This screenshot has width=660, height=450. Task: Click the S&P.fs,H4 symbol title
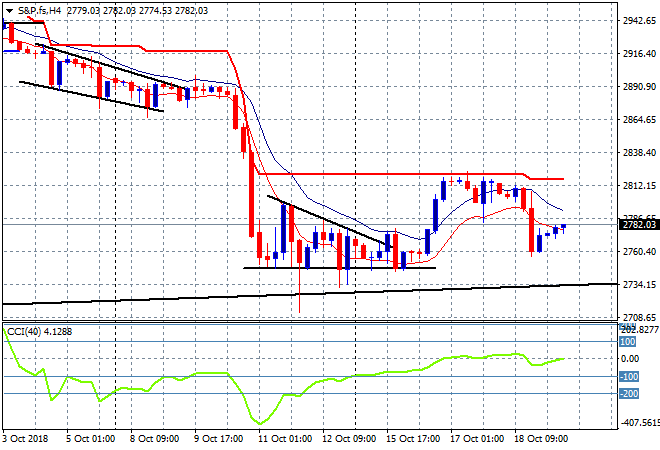click(39, 11)
